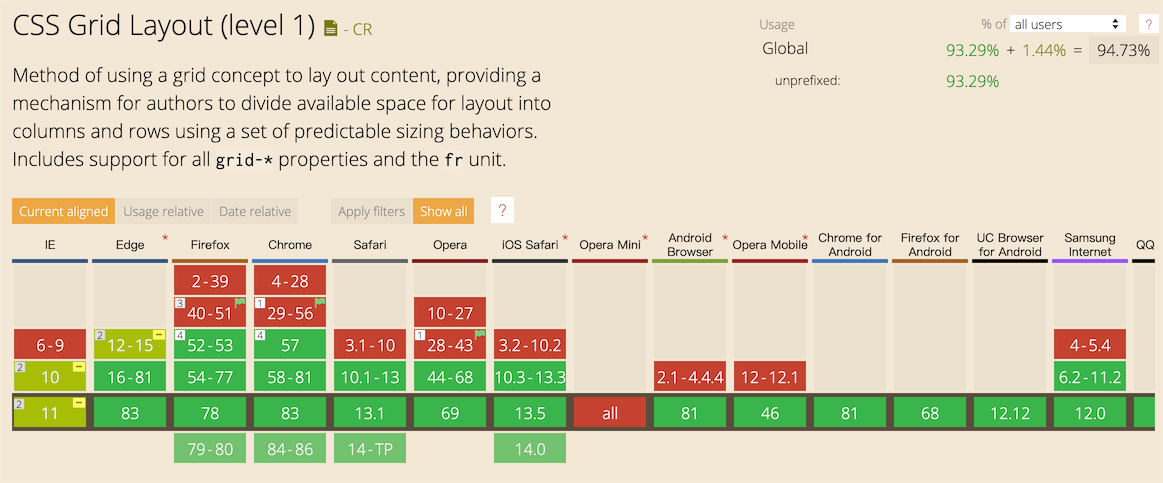The height and width of the screenshot is (483, 1163).
Task: Click the yellow minus icon on IE 11
Action: coord(78,403)
